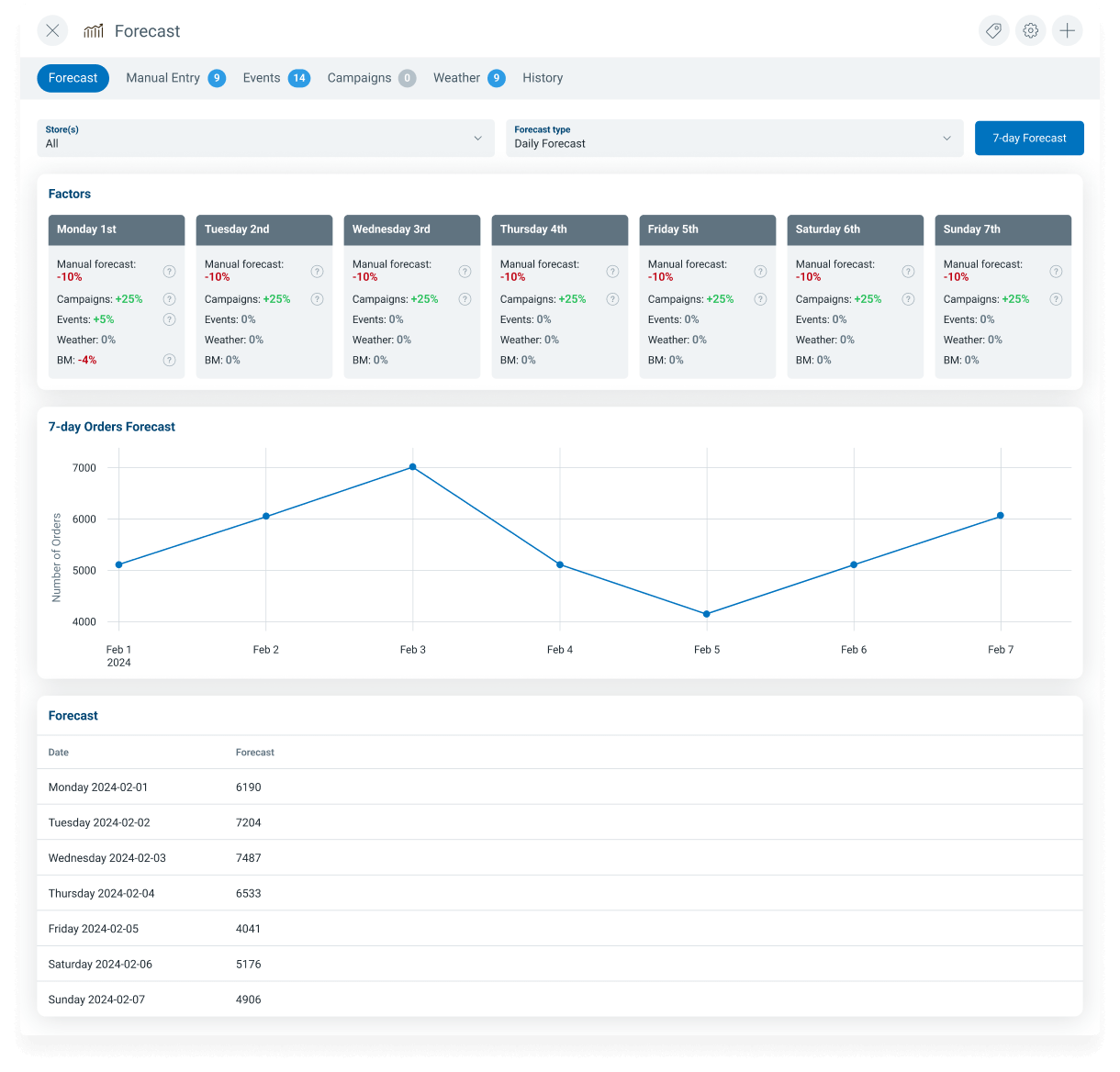Screen dimensions: 1120x1072
Task: Select the "Sunday 2024-02-07" date cell
Action: point(96,999)
